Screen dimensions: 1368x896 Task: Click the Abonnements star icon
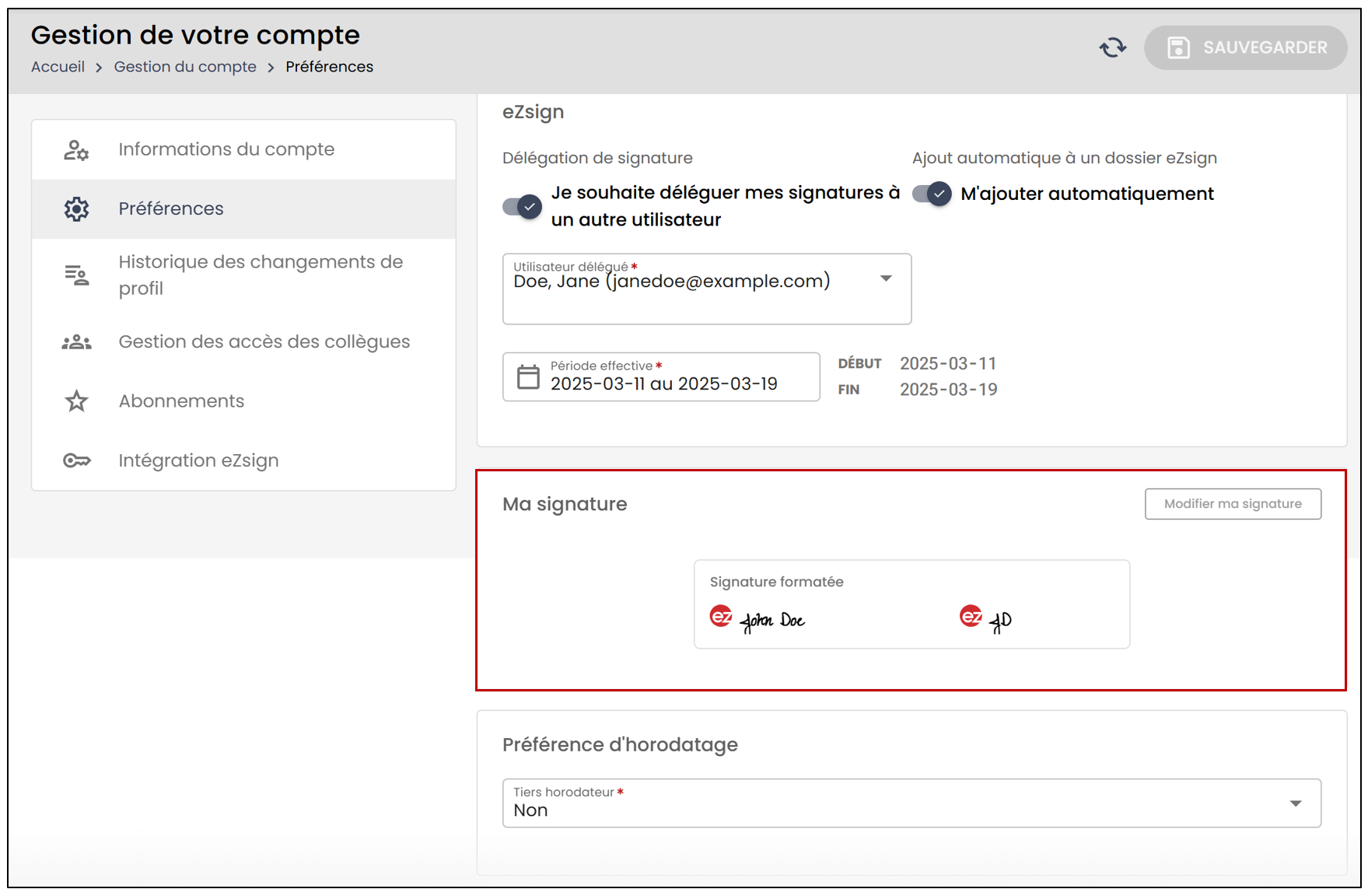coord(76,401)
